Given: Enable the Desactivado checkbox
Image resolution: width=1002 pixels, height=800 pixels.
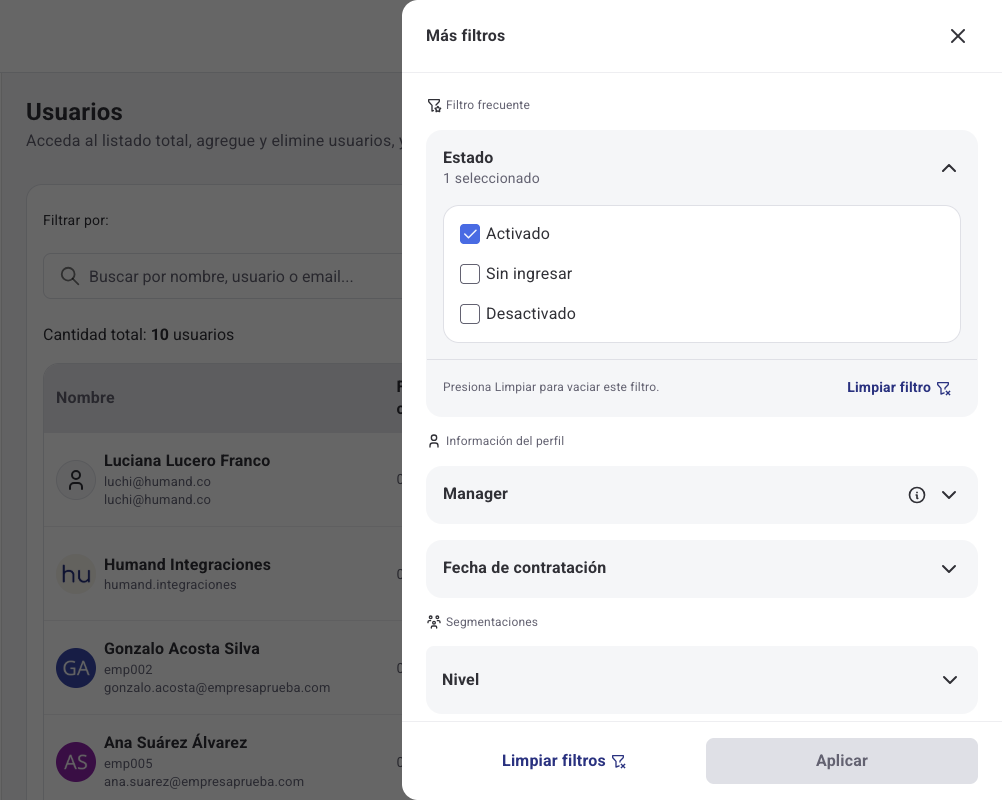Looking at the screenshot, I should click(470, 314).
